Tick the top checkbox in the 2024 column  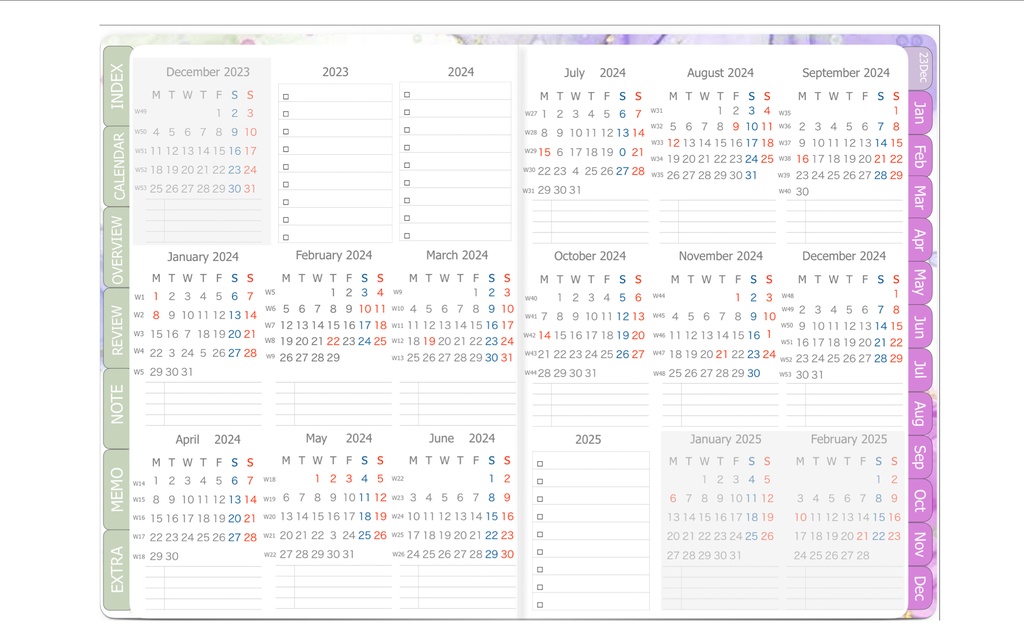click(405, 93)
